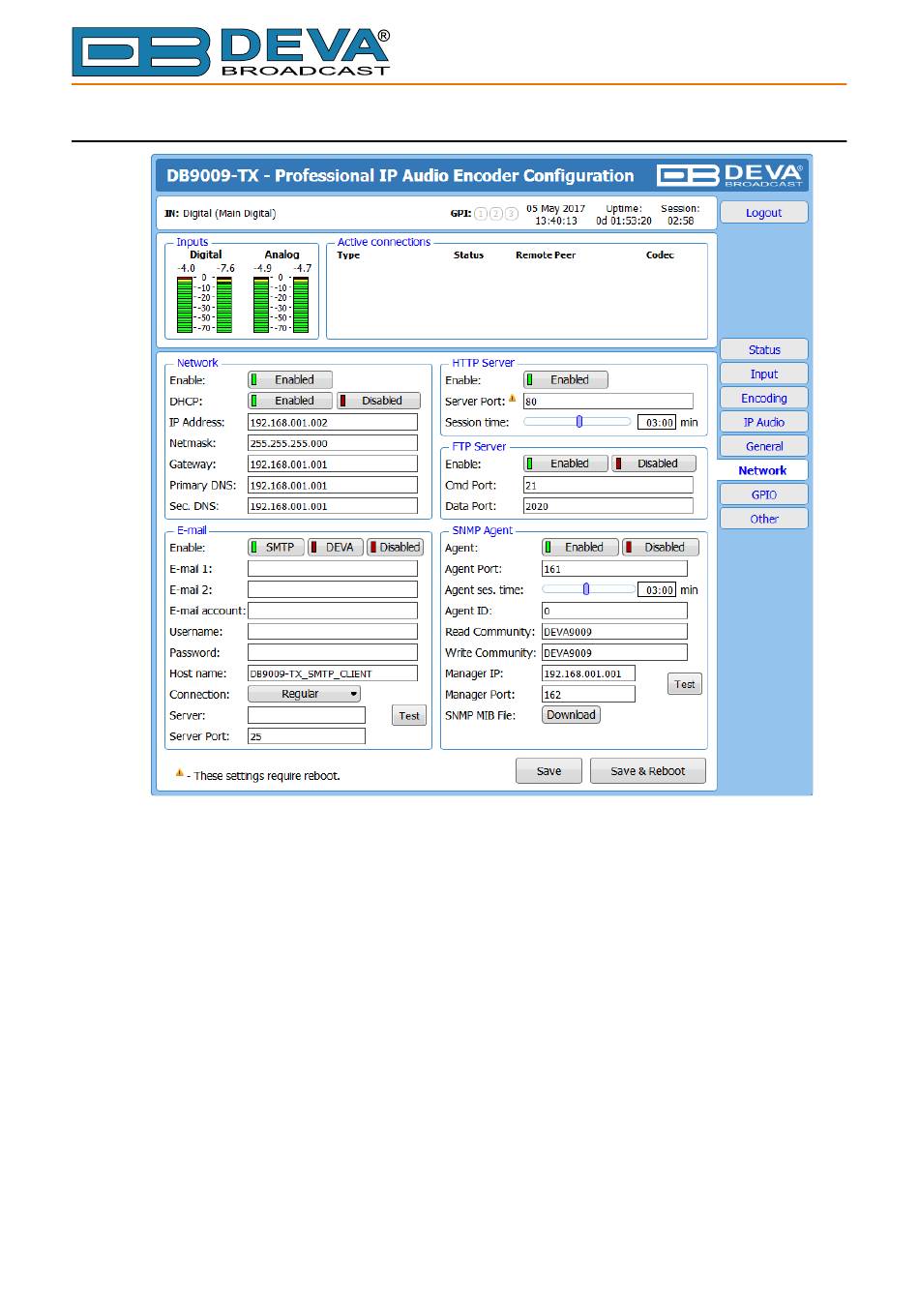The image size is (919, 1316).
Task: Click the Password field
Action: pyautogui.click(x=333, y=653)
